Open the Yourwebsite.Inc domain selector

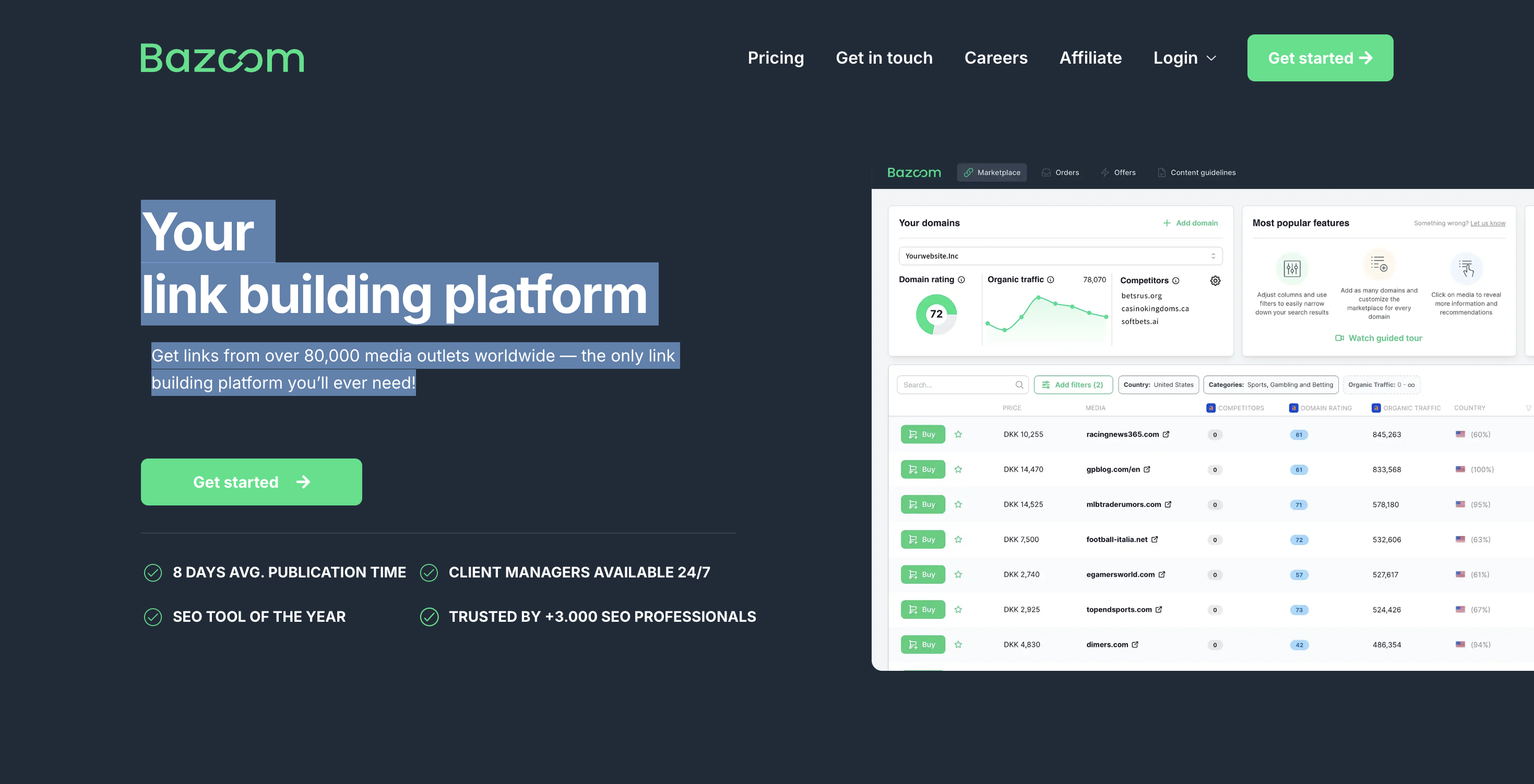point(1060,256)
